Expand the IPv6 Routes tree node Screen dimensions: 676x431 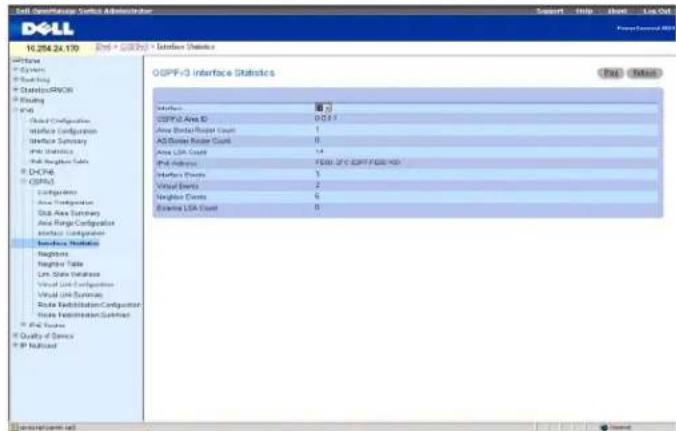(24, 325)
